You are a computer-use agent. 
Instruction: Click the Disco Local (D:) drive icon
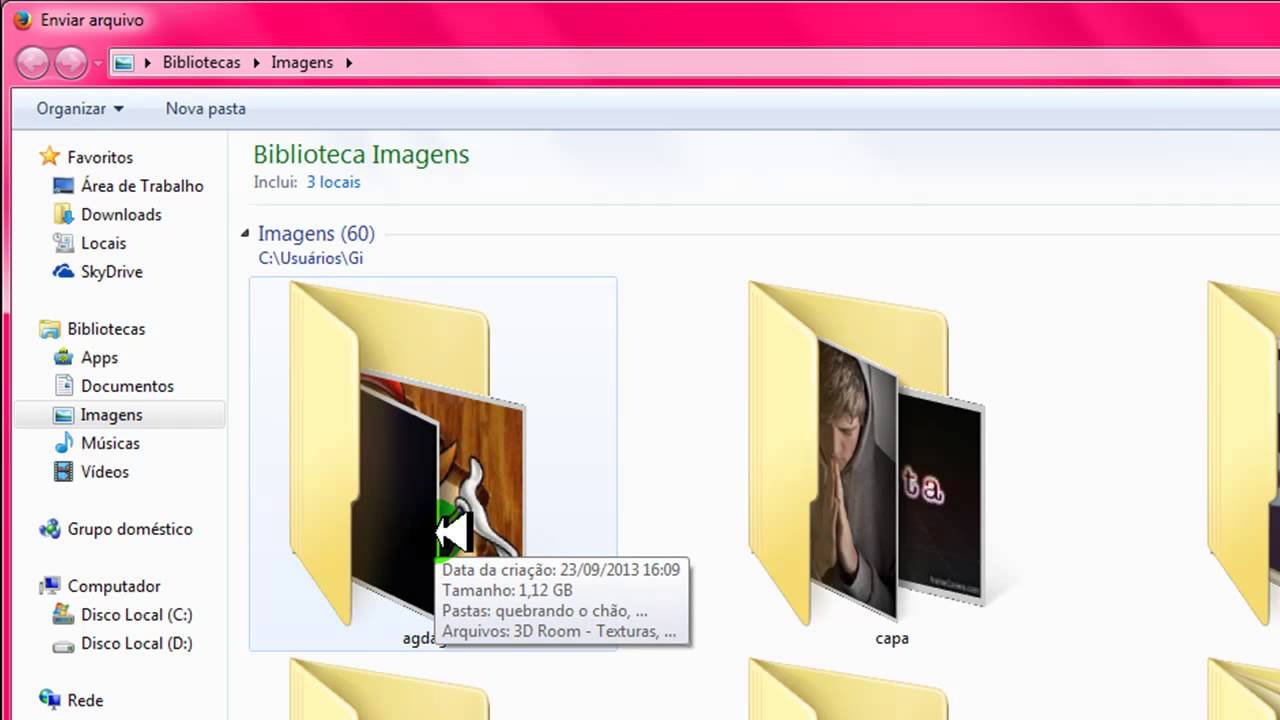[x=64, y=644]
